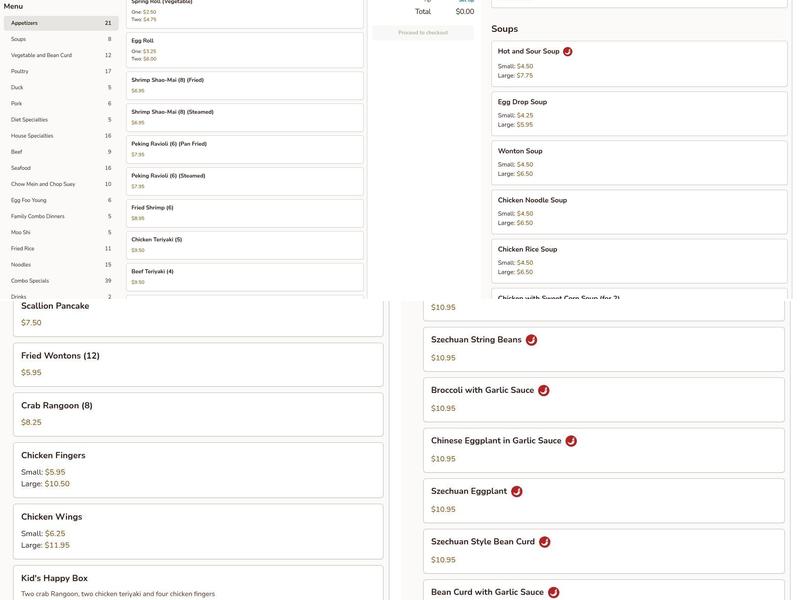Add Egg Roll to the order
Screen dimensions: 800x600
[x=245, y=50]
